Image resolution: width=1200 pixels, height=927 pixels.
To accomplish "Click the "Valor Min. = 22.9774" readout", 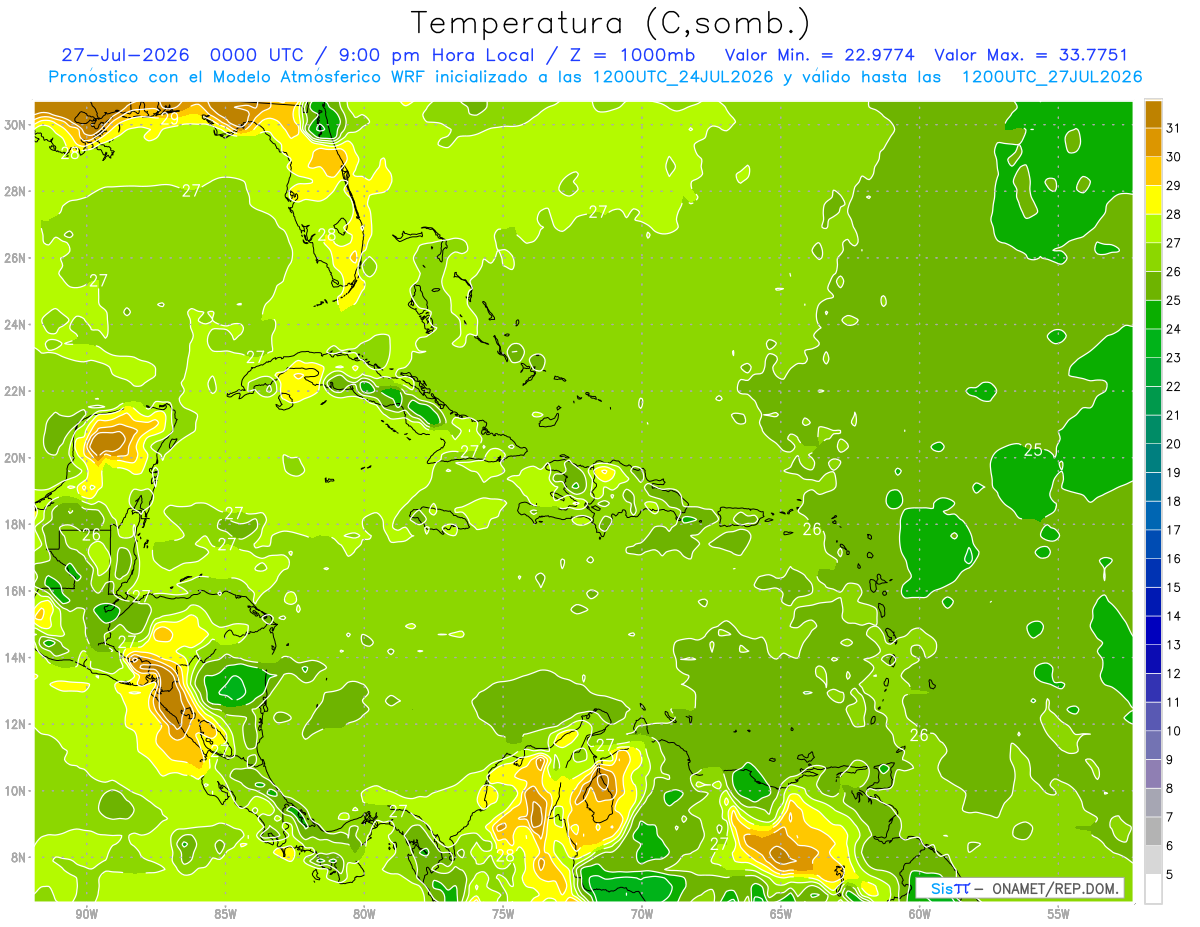I will [x=820, y=55].
